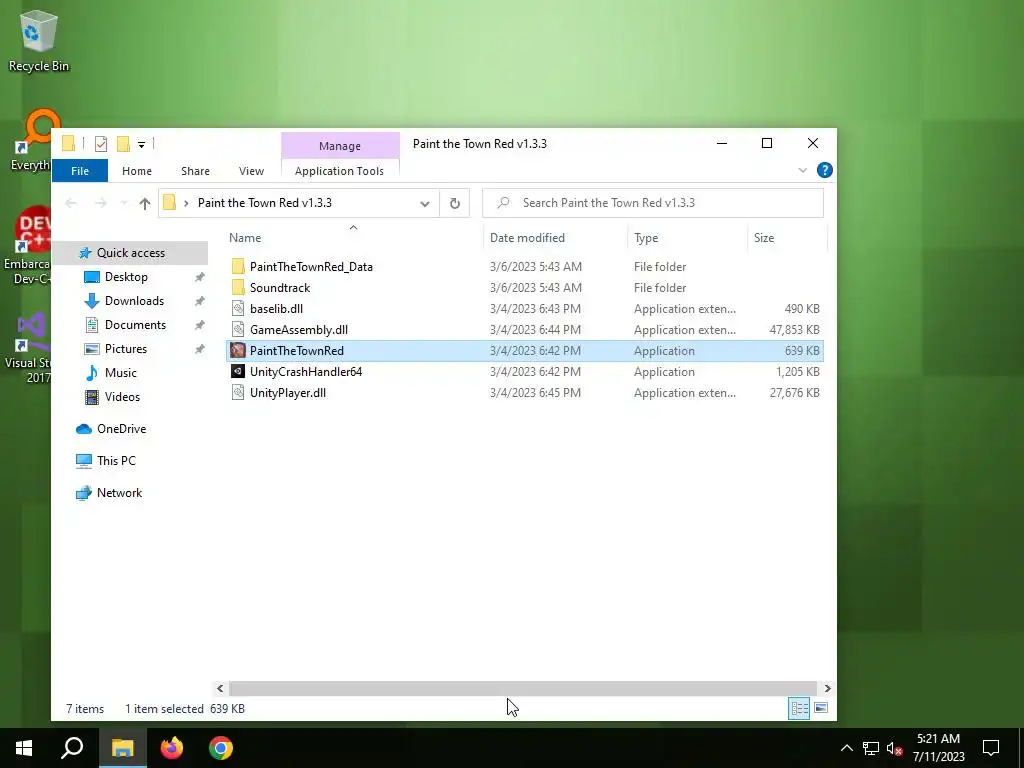Click the Forward navigation arrow
The width and height of the screenshot is (1024, 768).
[101, 203]
